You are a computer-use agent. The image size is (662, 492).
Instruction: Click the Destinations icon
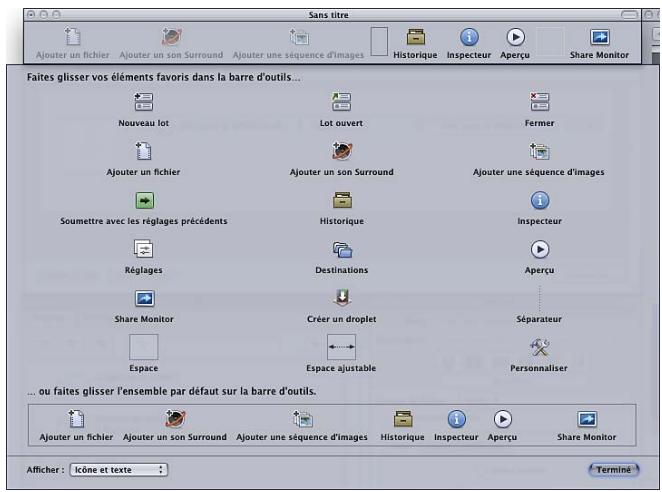click(x=341, y=248)
